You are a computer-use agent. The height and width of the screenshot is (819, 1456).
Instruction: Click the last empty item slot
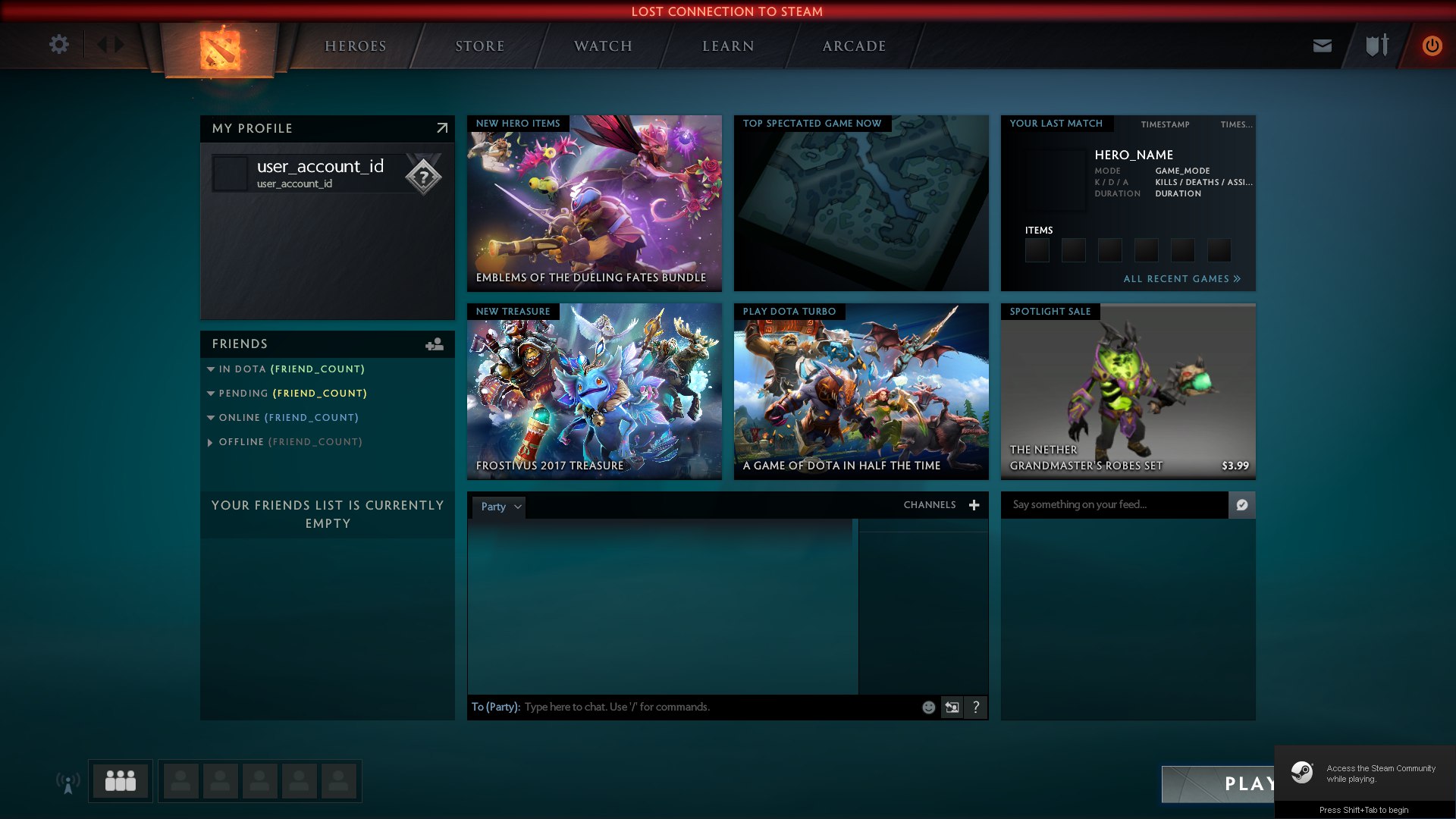pos(1219,250)
